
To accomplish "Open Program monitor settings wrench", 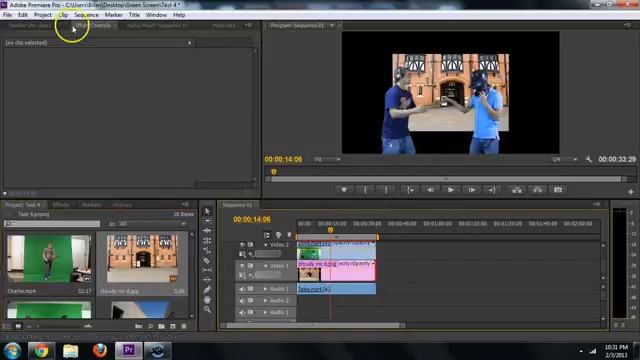I will click(589, 159).
